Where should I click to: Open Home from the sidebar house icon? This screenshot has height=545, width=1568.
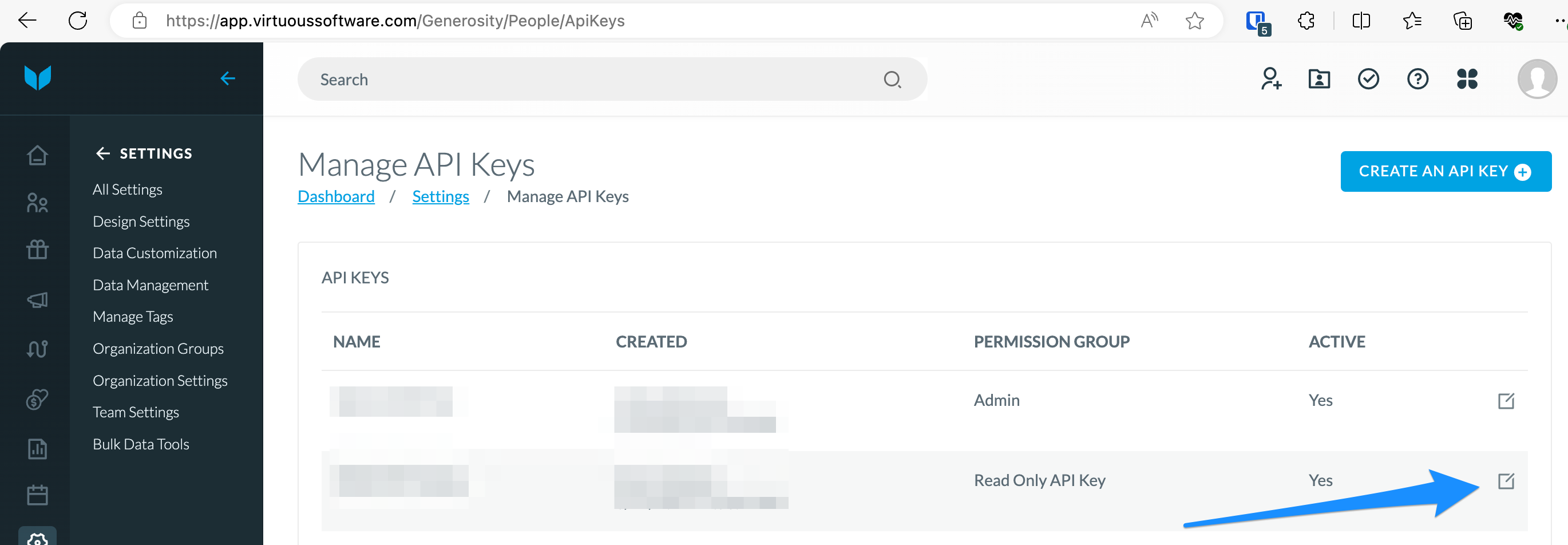[38, 155]
